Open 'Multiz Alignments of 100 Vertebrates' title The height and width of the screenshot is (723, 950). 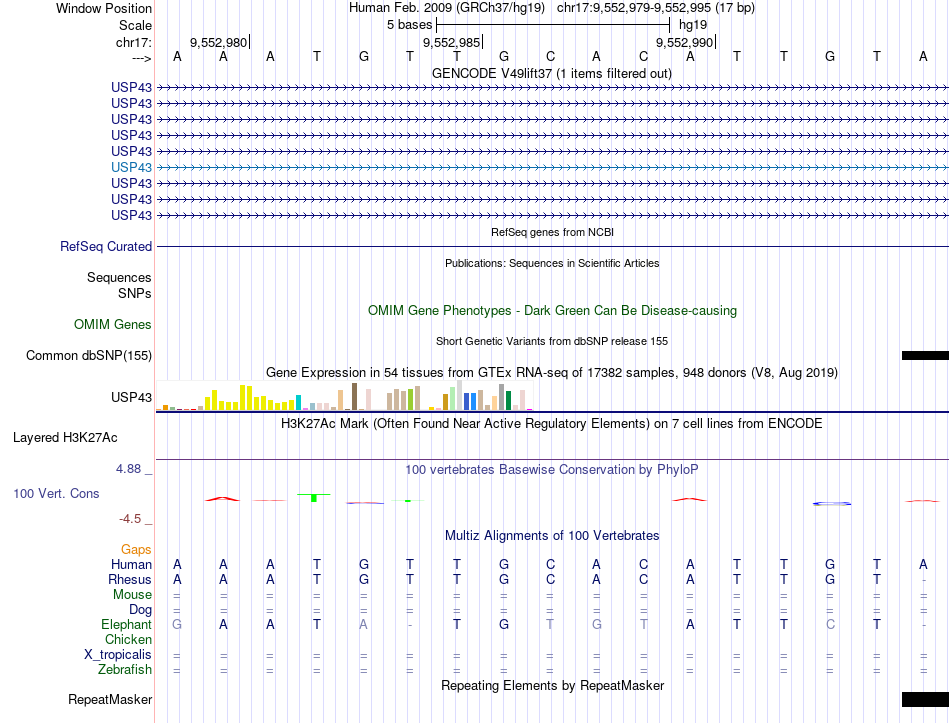552,535
